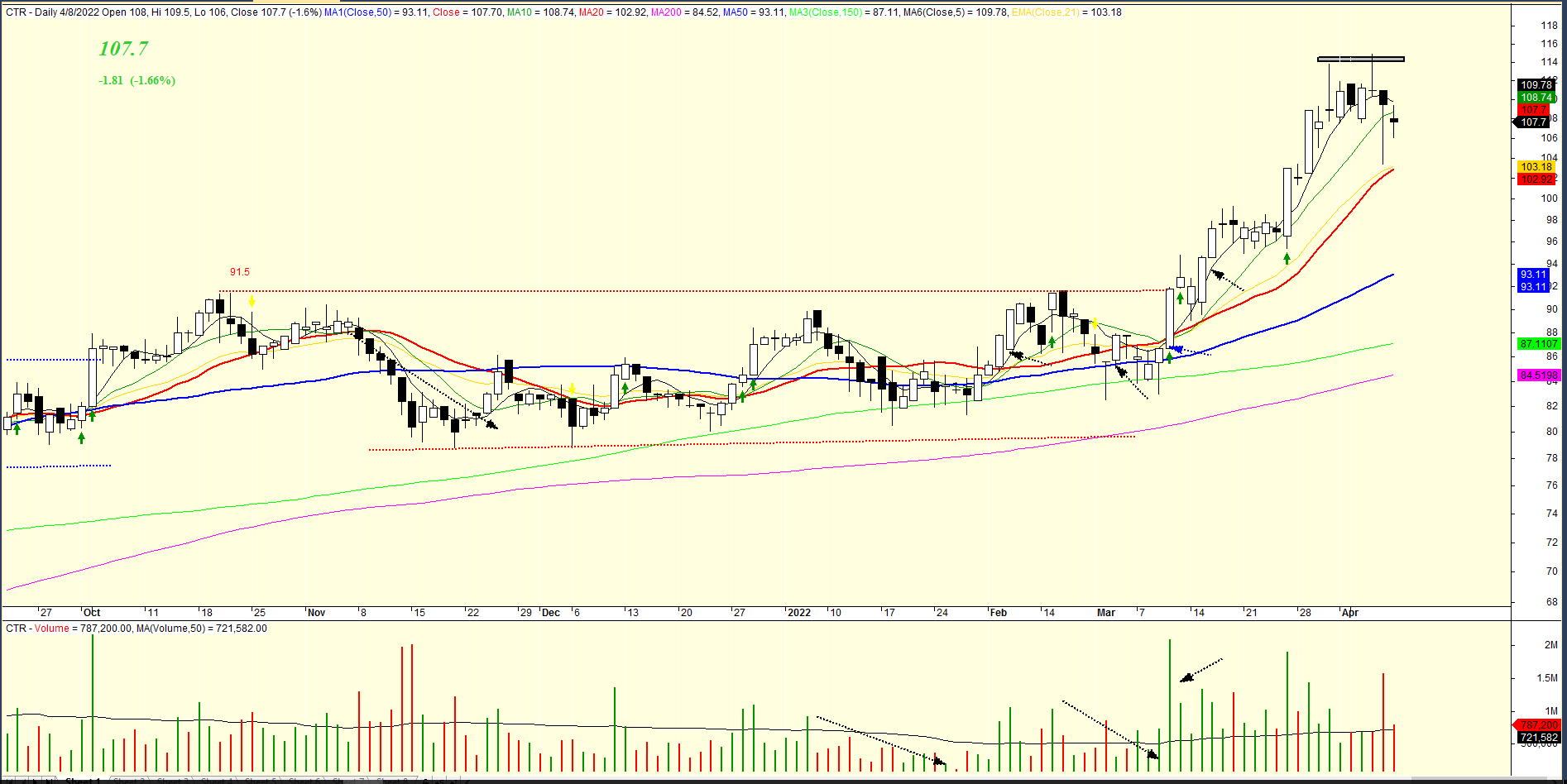Click the yellow down arrow below 91.5
The width and height of the screenshot is (1567, 784).
(x=252, y=302)
